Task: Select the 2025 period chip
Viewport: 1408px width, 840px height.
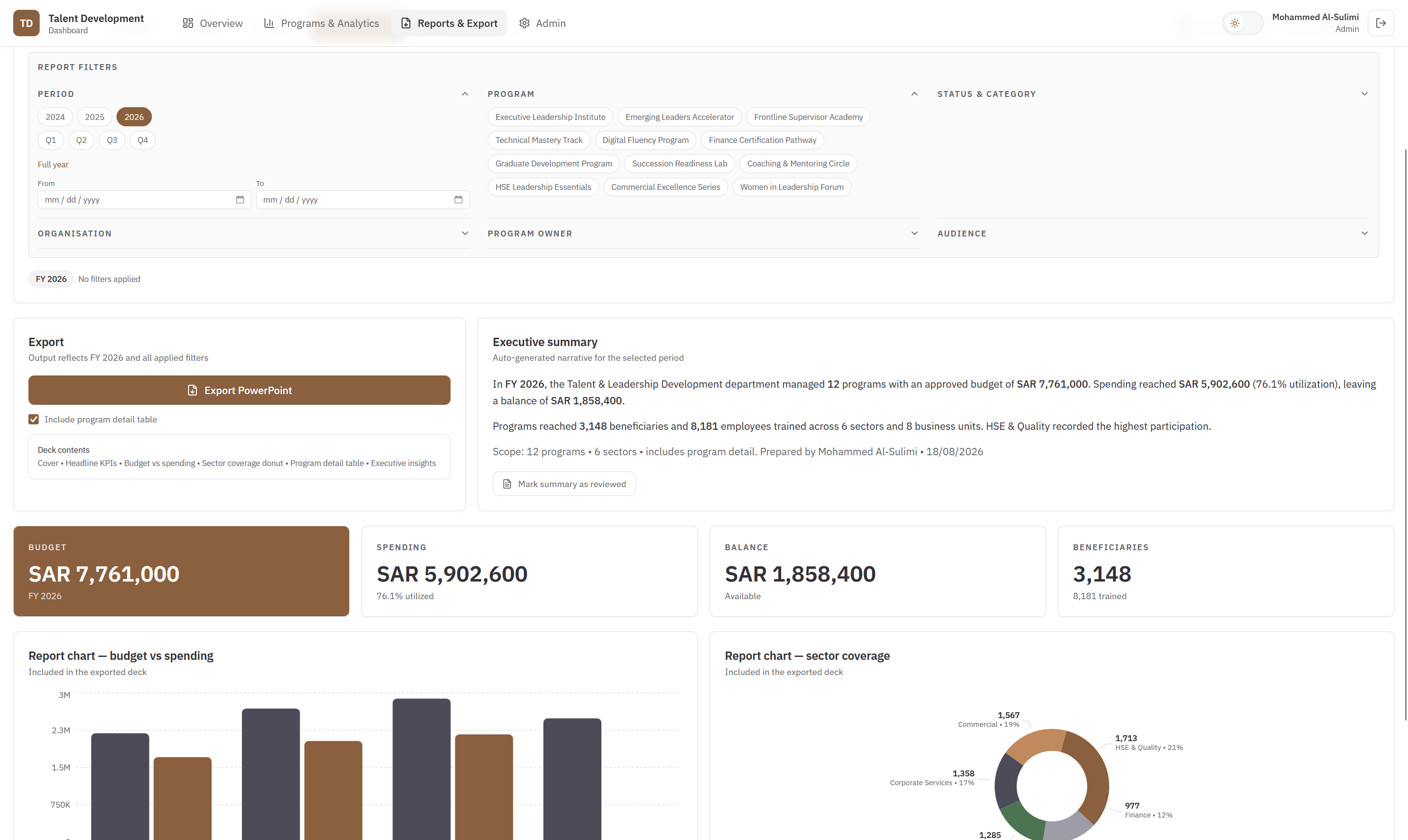Action: click(95, 117)
